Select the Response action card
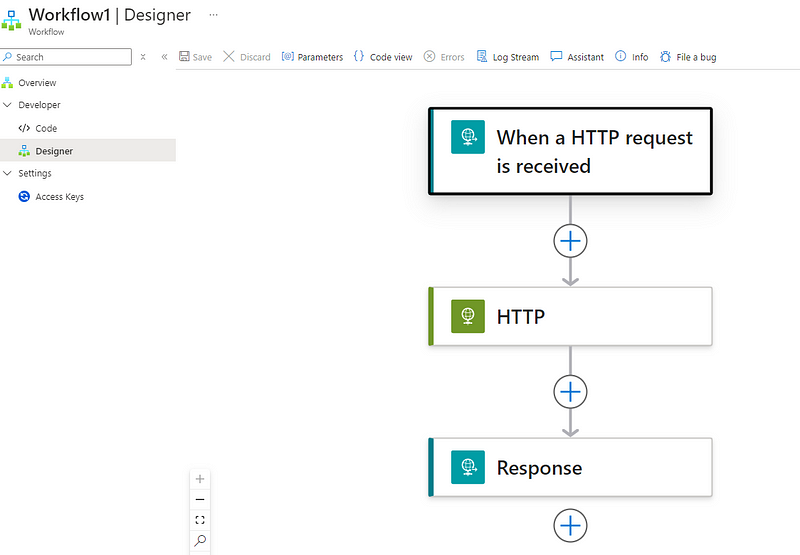 click(x=570, y=467)
